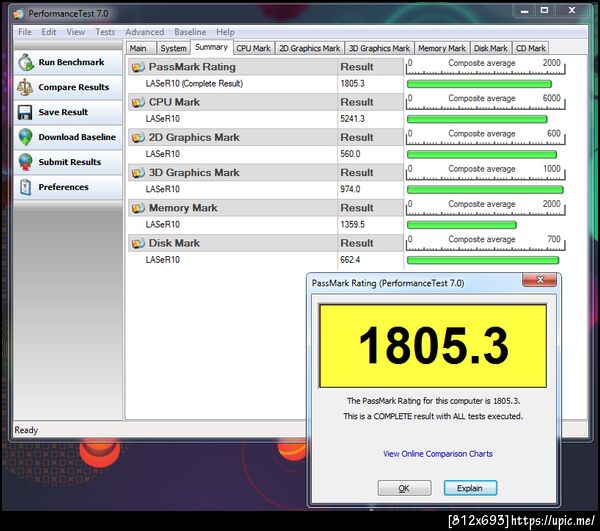Viewport: 600px width, 531px height.
Task: Open View Online Comparison Charts link
Action: (438, 454)
